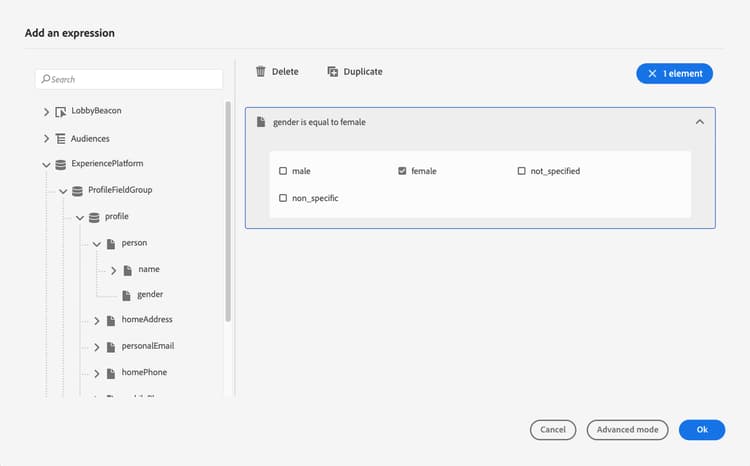Click the X icon in the 1 element pill
The image size is (750, 466).
coord(652,74)
